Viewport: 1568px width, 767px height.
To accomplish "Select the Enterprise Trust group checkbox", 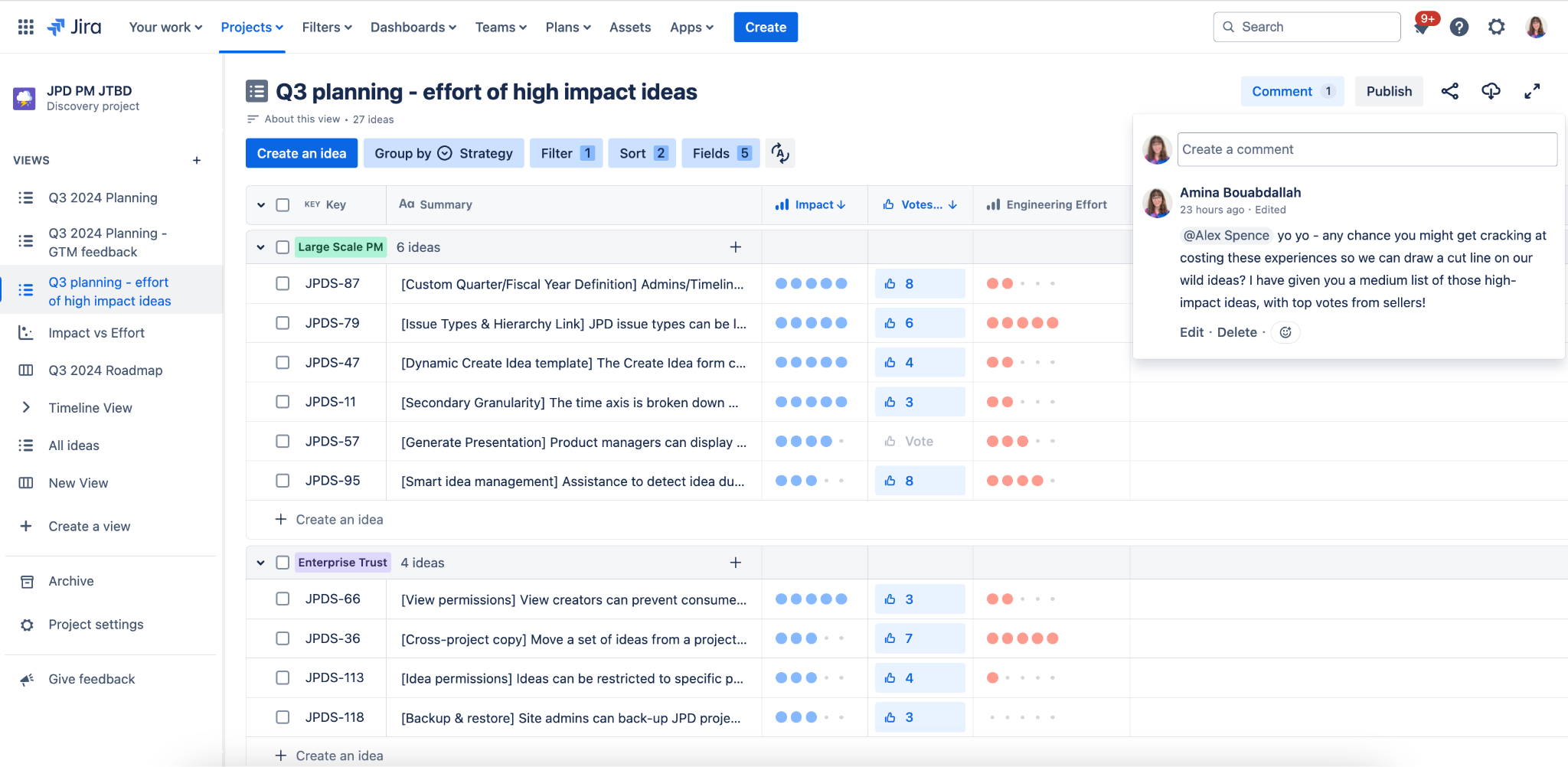I will [x=283, y=563].
